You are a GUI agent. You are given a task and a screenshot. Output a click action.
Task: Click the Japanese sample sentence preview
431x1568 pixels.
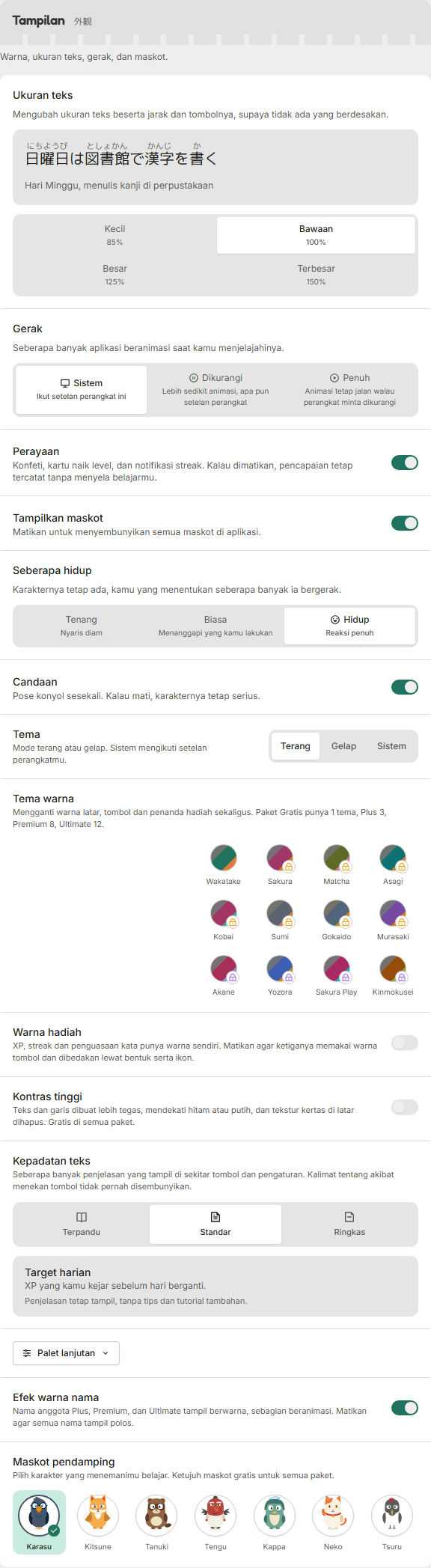(215, 167)
